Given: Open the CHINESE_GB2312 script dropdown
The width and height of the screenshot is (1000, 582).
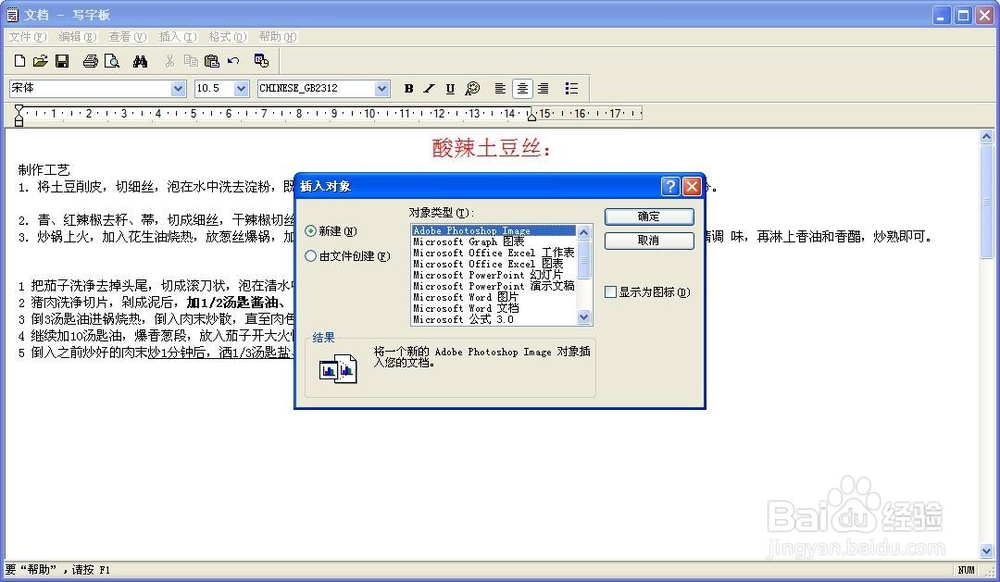Looking at the screenshot, I should click(x=382, y=89).
